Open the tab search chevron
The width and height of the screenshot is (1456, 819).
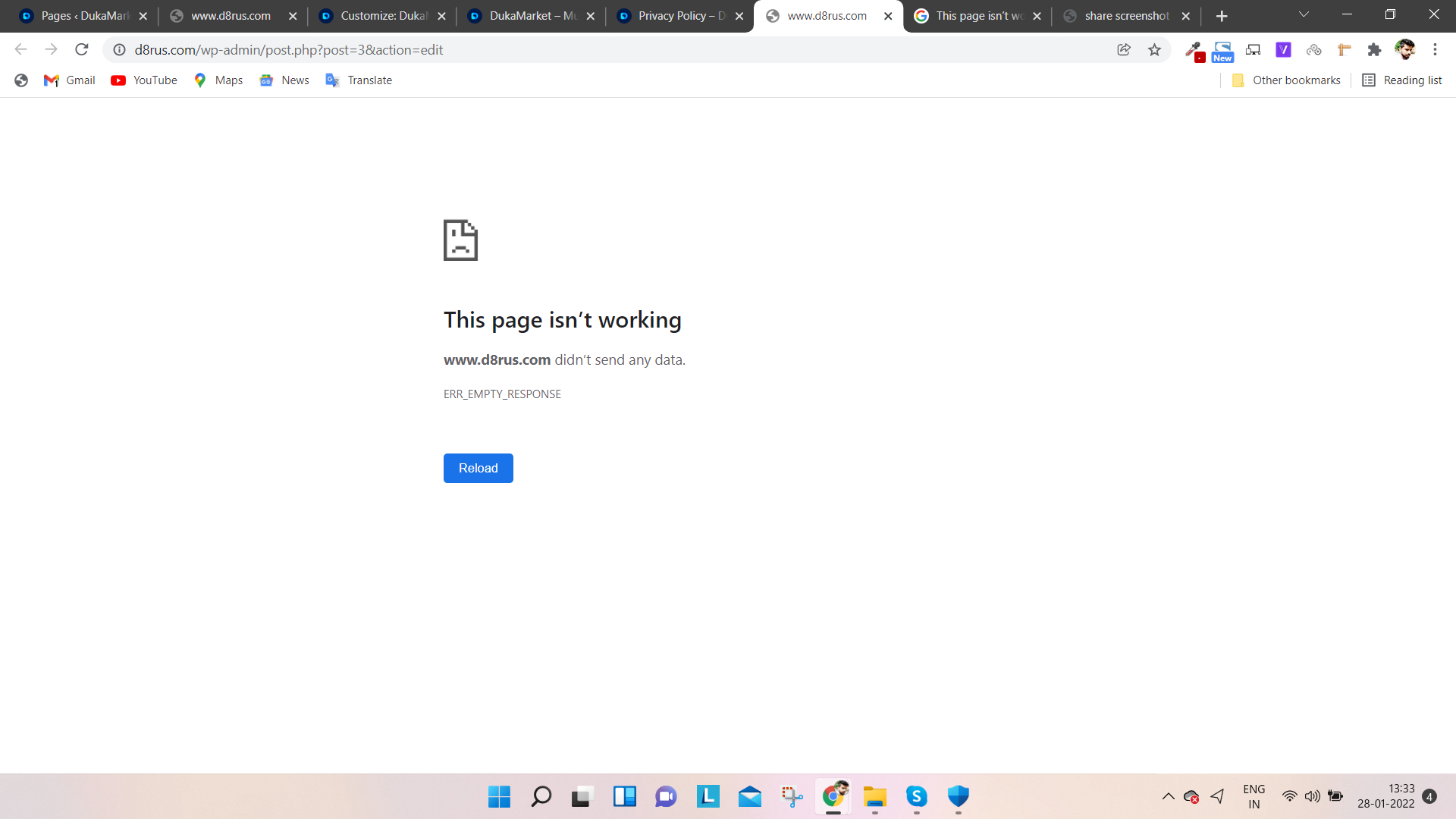click(x=1304, y=14)
